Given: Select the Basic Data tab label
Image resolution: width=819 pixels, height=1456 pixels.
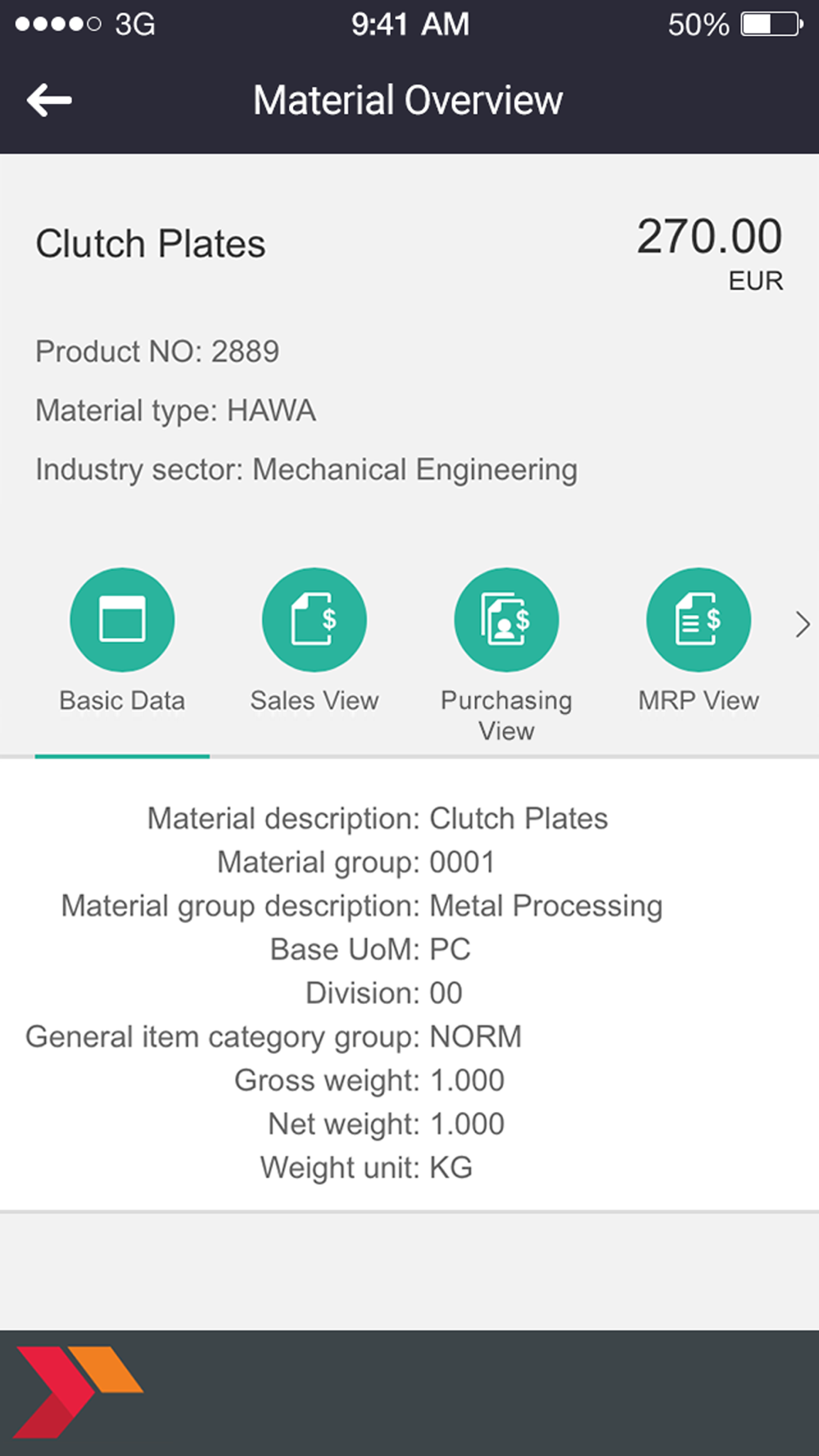Looking at the screenshot, I should (122, 701).
